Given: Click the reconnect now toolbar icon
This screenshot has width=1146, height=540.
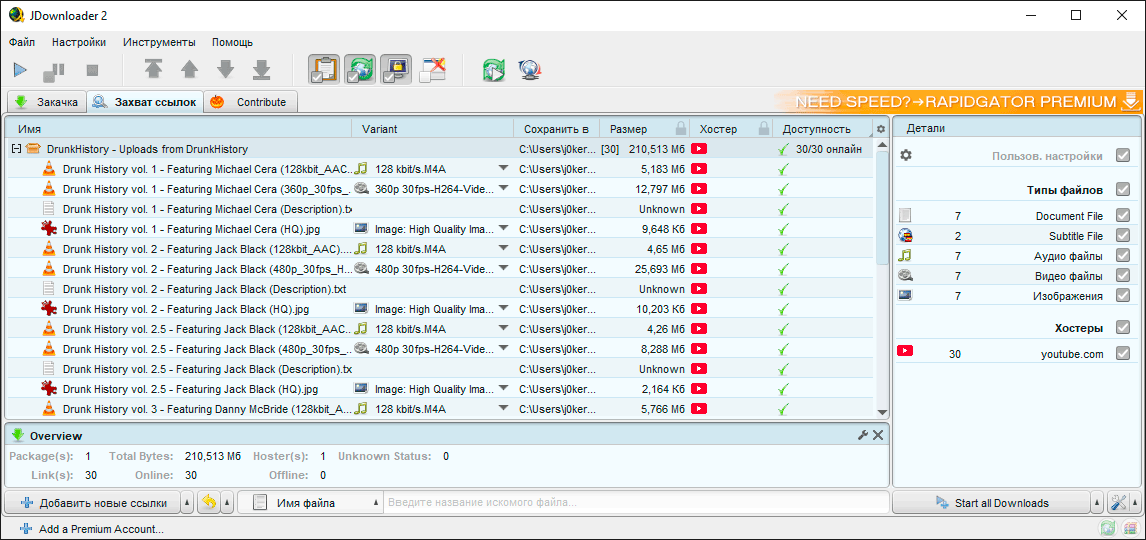Looking at the screenshot, I should point(494,69).
